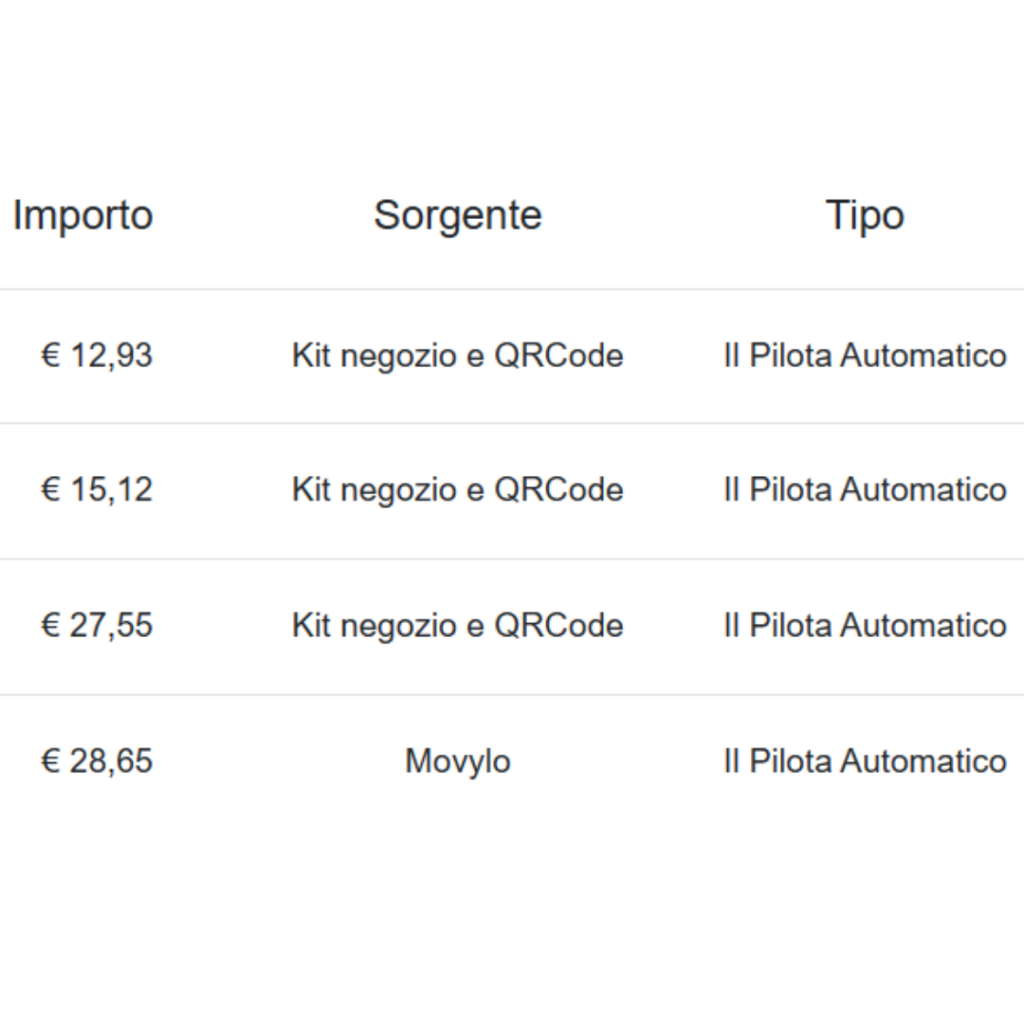Sort by the Importo column header
The height and width of the screenshot is (1024, 1024).
(83, 216)
